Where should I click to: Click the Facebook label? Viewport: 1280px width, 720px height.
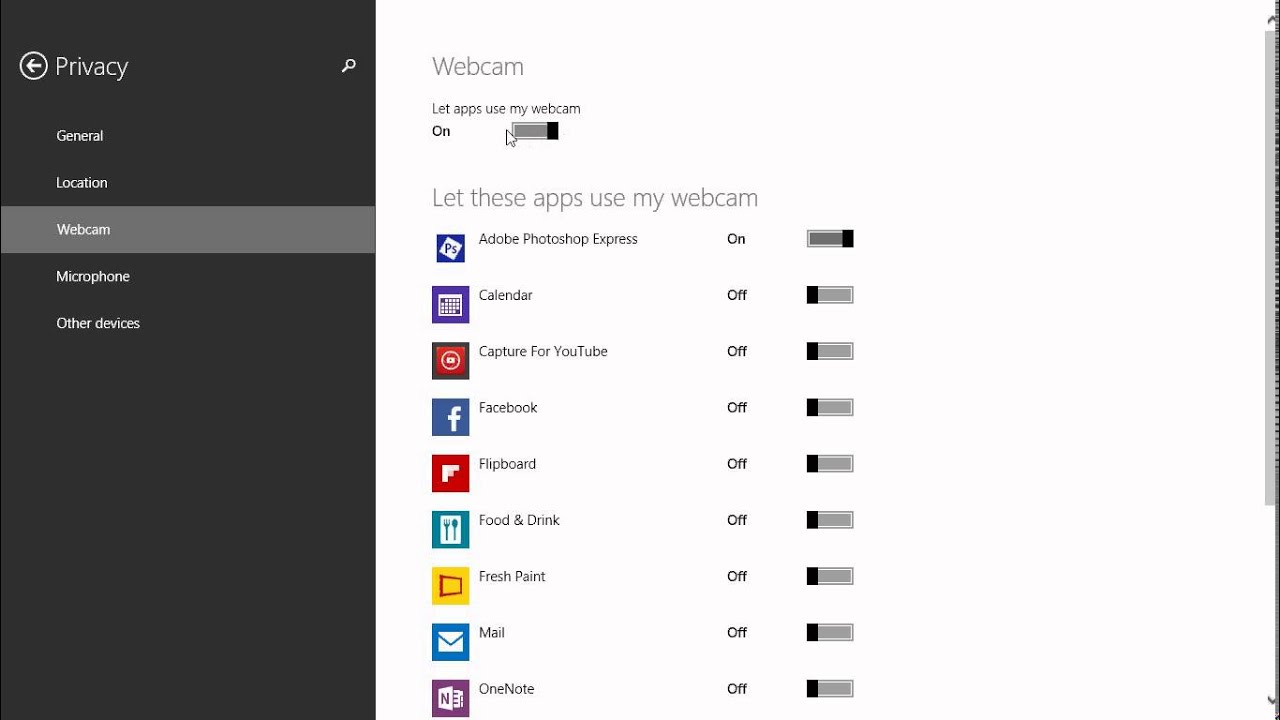[x=508, y=408]
